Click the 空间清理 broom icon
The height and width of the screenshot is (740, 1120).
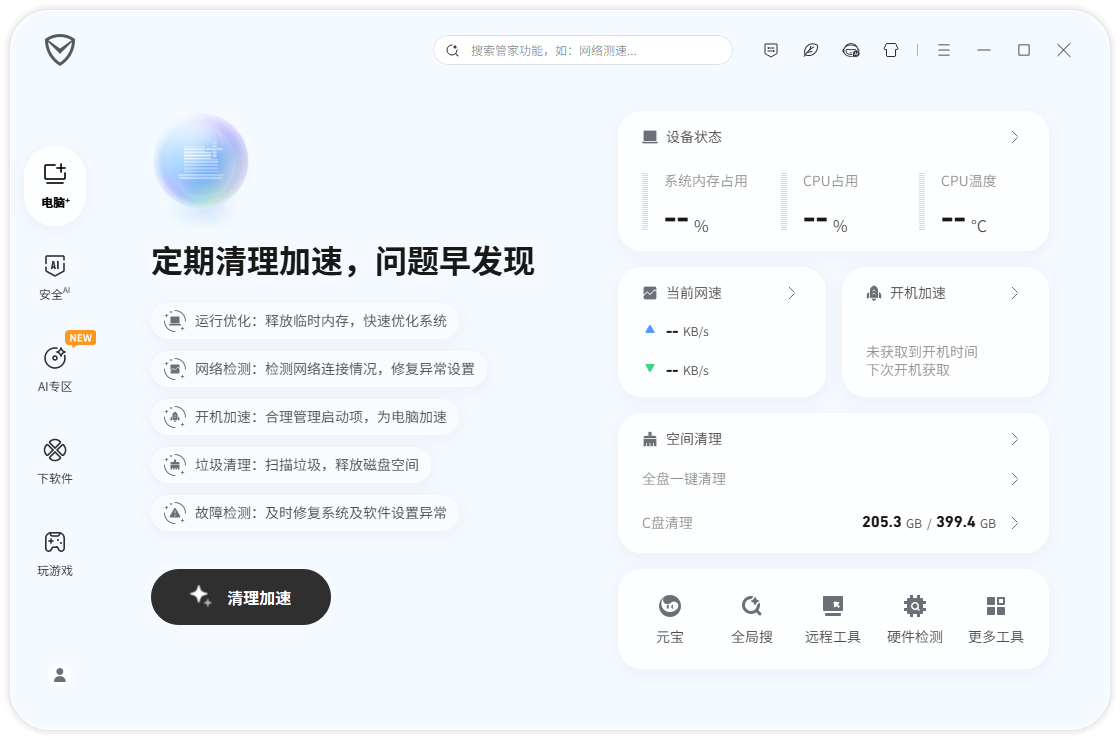[x=649, y=439]
